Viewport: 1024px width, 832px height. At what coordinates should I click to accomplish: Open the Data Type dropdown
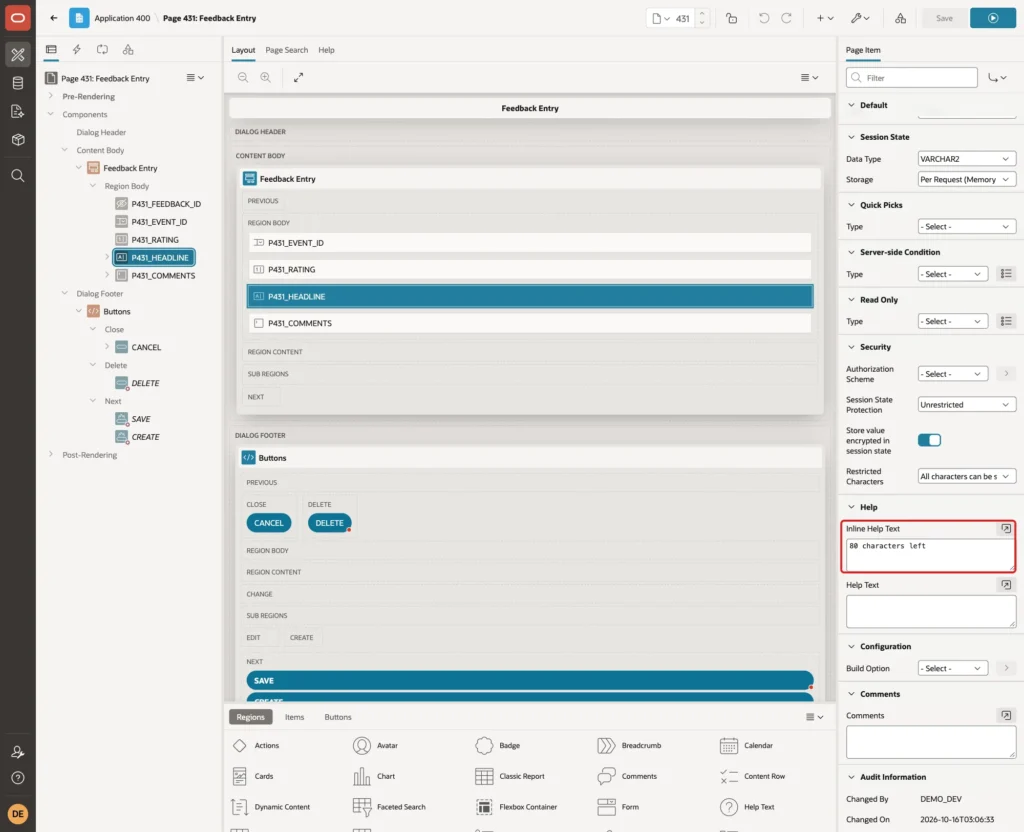coord(967,159)
